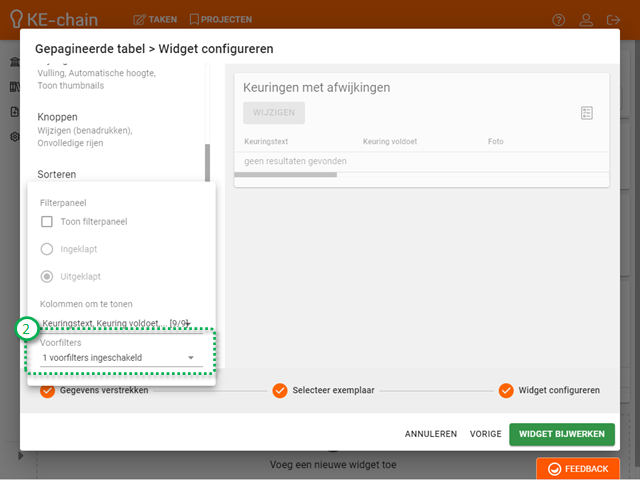Click the Selecteer exemplaar step checkmark
The width and height of the screenshot is (640, 480).
point(280,390)
